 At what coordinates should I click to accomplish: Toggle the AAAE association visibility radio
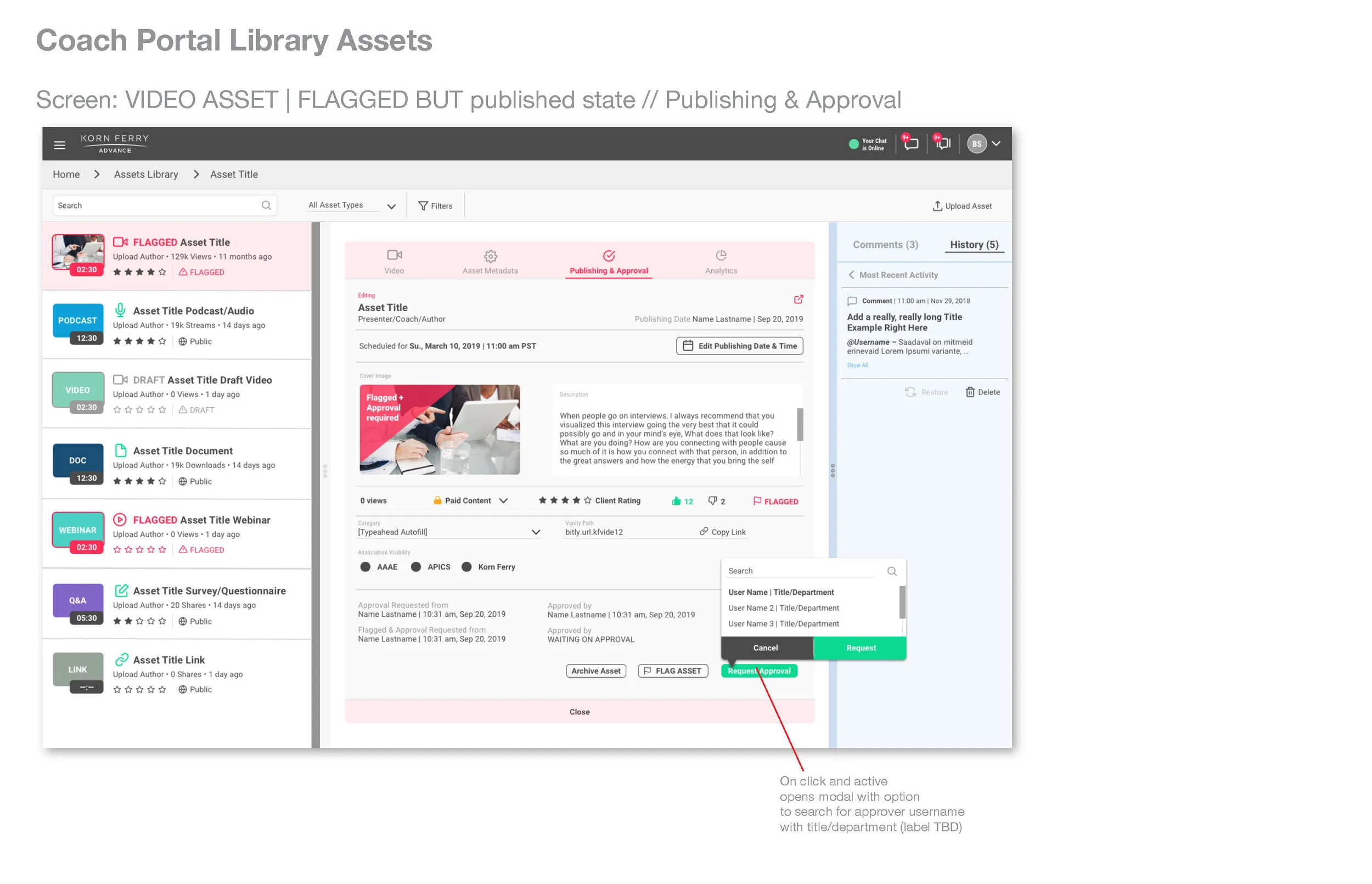click(x=365, y=567)
